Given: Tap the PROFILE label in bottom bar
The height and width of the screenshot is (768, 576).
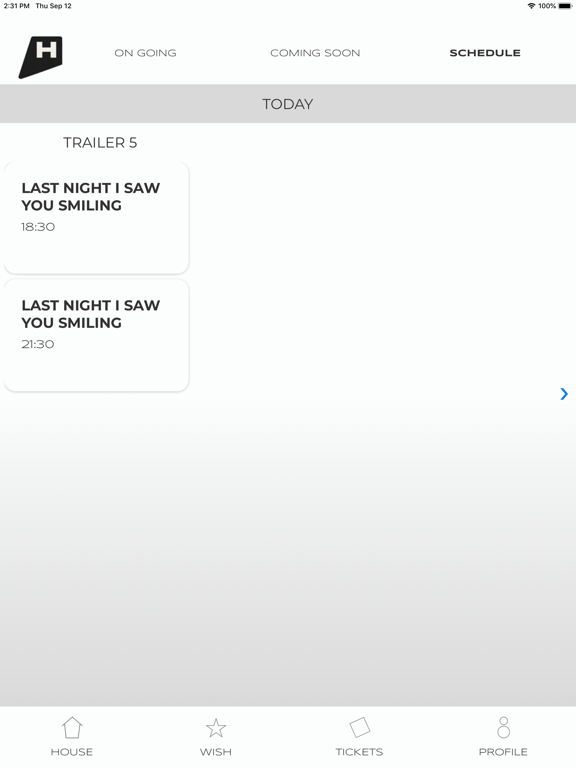Looking at the screenshot, I should point(503,752).
